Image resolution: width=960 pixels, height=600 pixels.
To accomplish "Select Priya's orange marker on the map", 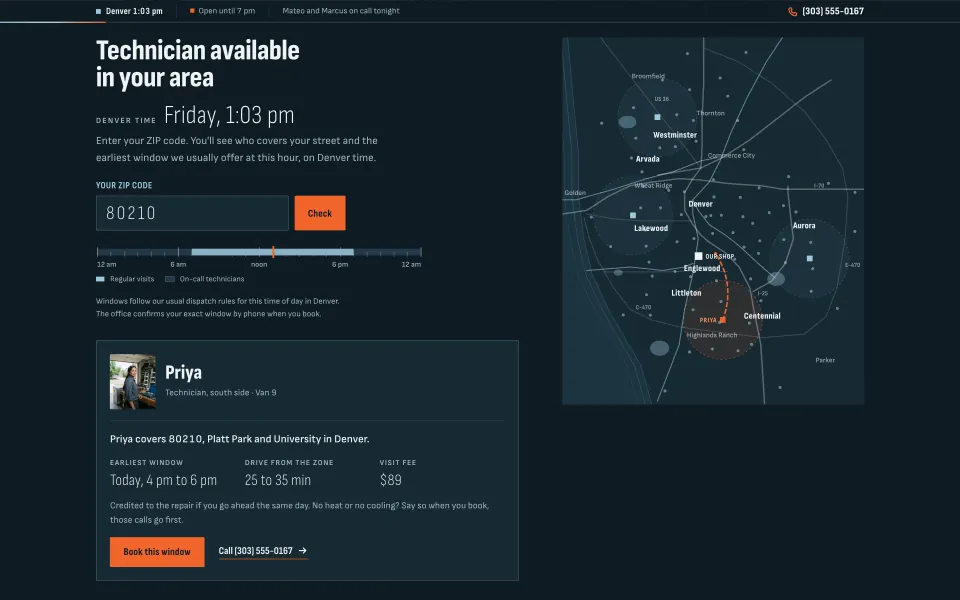I will (722, 320).
